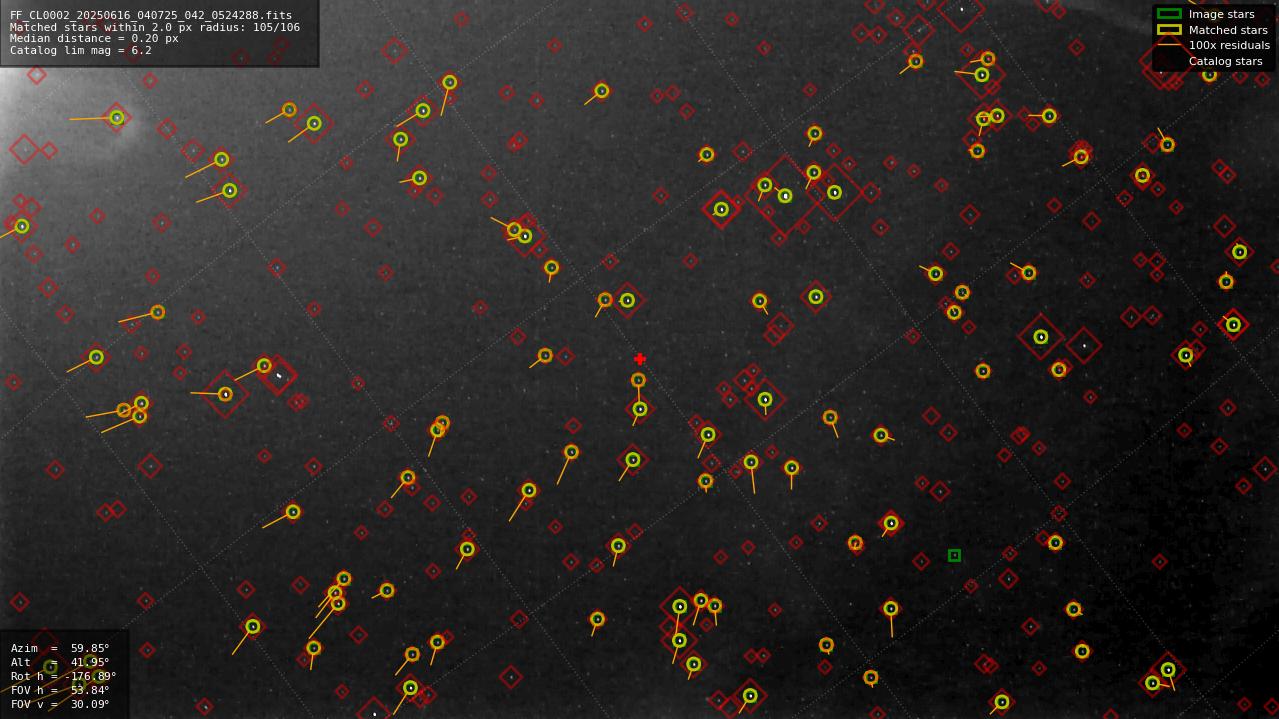Click the green Image stars legend swatch
The image size is (1279, 719).
pyautogui.click(x=1169, y=14)
